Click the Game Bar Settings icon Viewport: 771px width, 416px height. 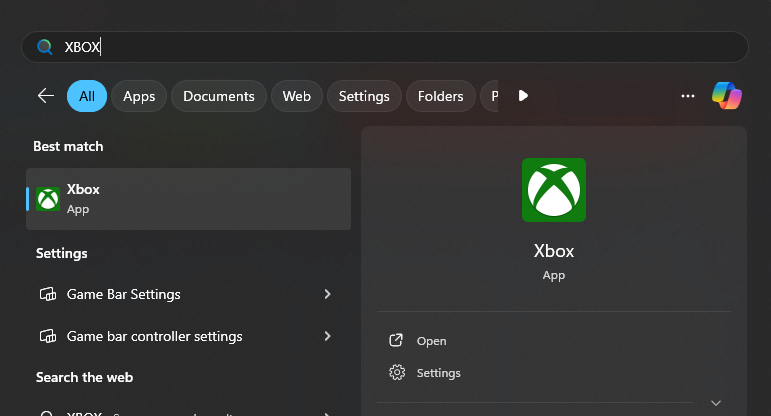pyautogui.click(x=47, y=294)
